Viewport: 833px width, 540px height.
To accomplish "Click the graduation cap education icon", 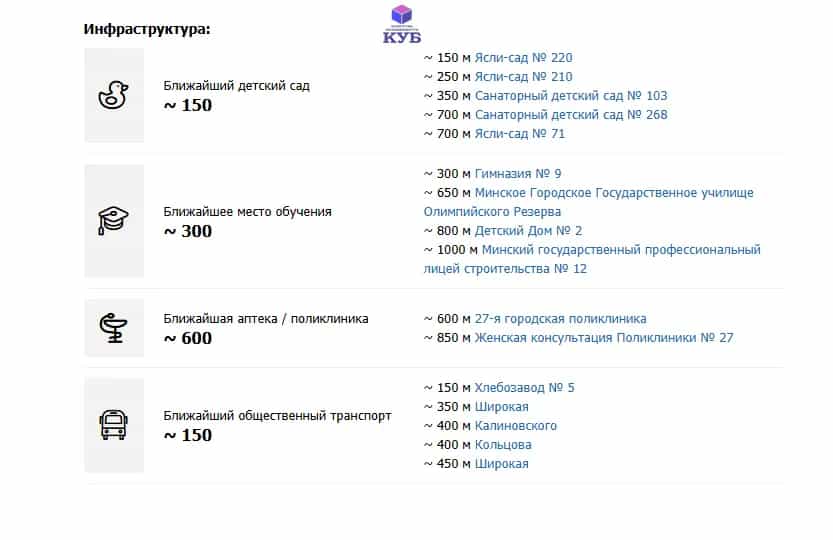I will tap(113, 221).
